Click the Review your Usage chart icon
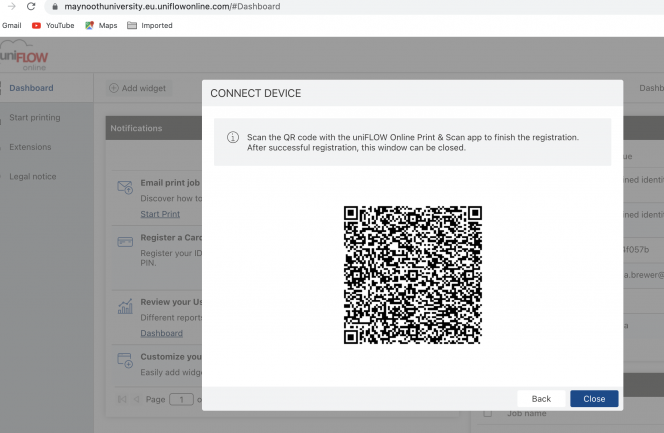The height and width of the screenshot is (433, 664). point(125,306)
